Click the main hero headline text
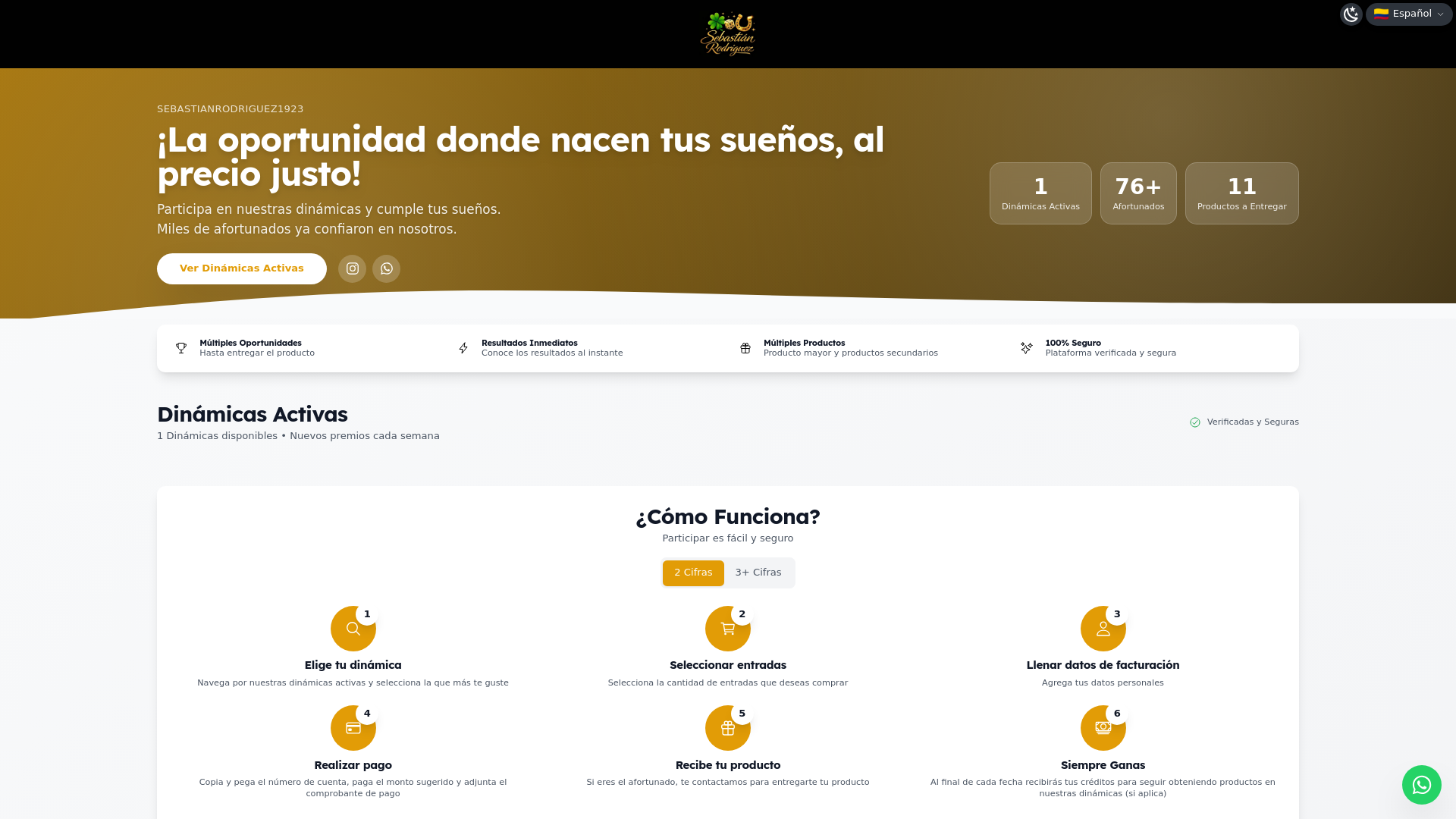This screenshot has width=1456, height=819. coord(521,157)
